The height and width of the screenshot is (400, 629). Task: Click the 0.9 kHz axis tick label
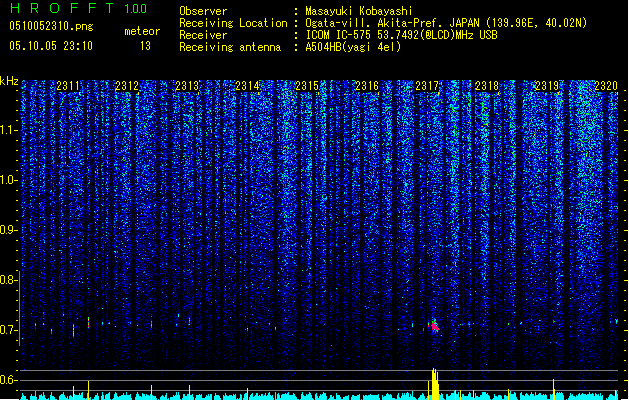9,230
